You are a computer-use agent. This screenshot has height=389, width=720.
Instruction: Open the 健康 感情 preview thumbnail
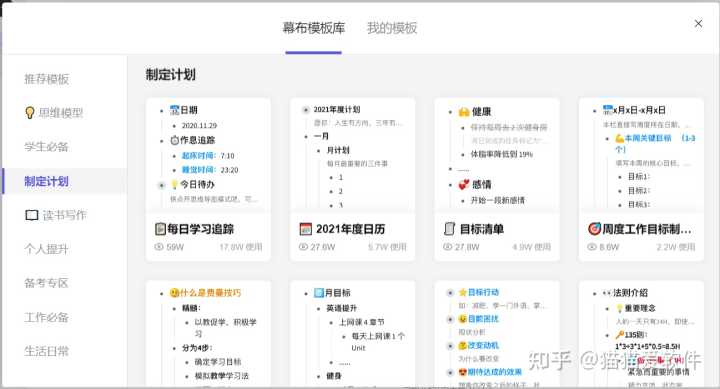click(497, 155)
